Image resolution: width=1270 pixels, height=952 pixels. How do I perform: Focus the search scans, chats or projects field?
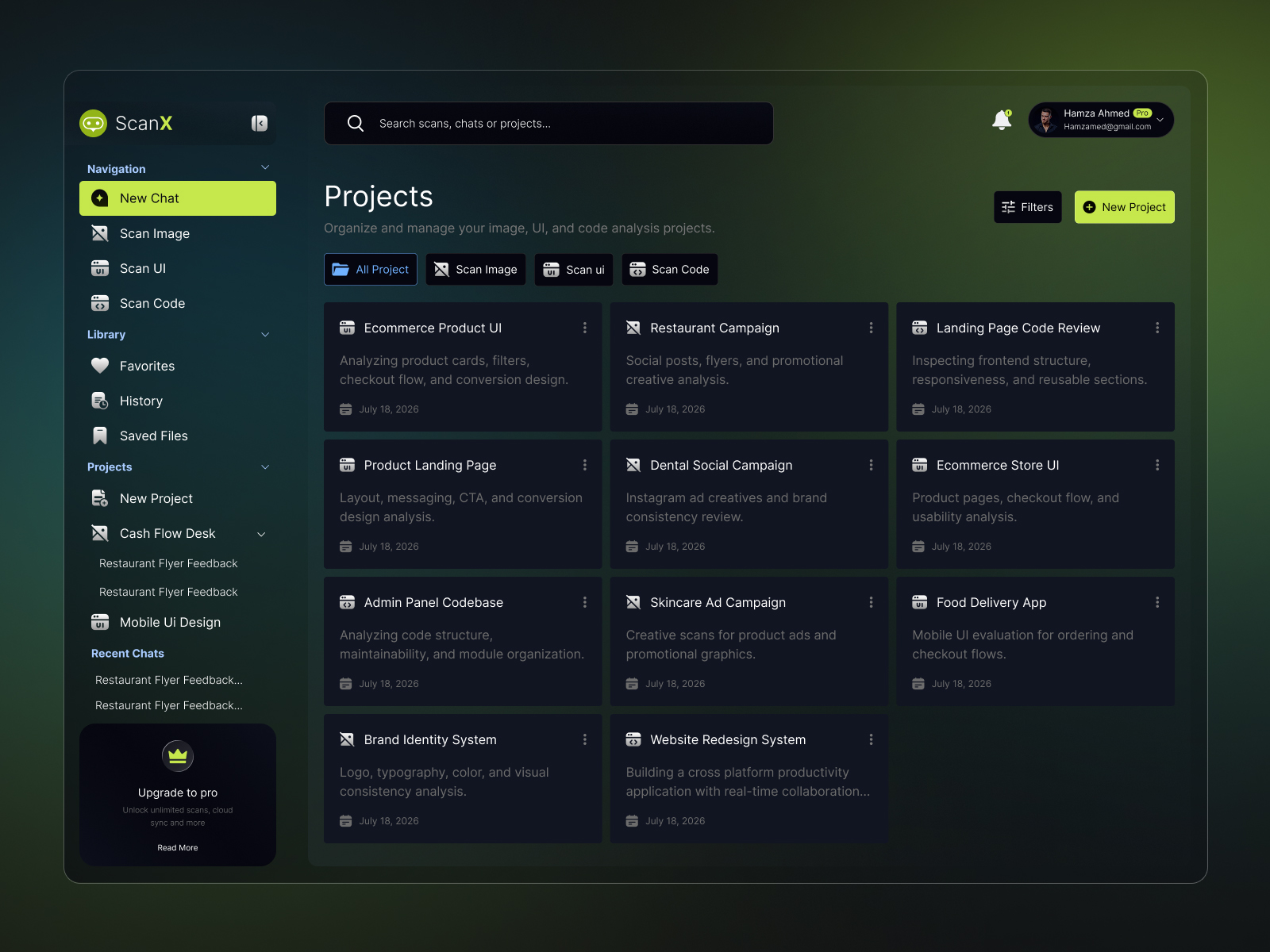[548, 123]
